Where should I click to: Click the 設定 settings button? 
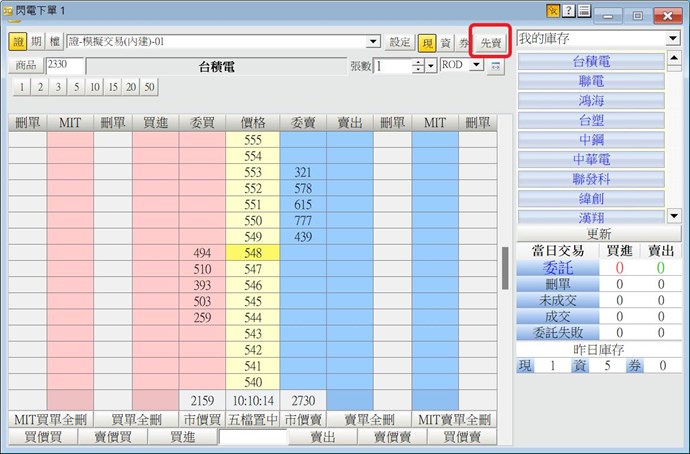[400, 42]
